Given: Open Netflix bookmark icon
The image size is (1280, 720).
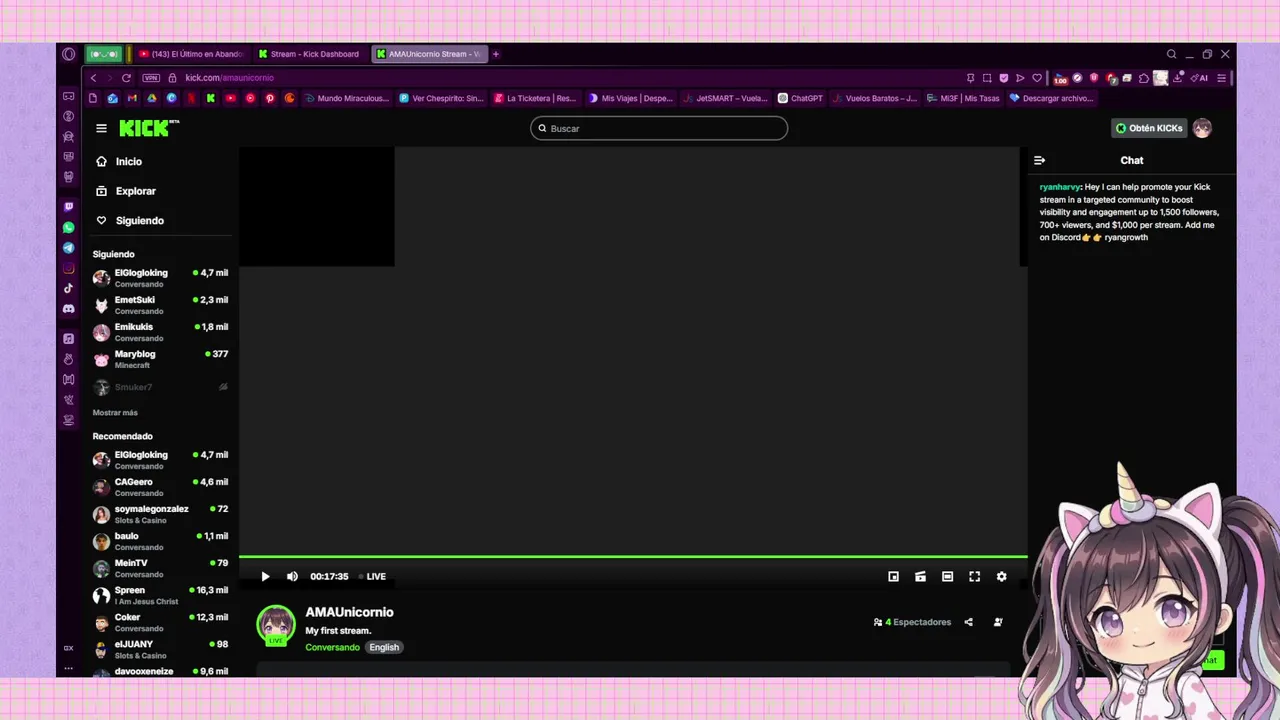Looking at the screenshot, I should click(191, 98).
